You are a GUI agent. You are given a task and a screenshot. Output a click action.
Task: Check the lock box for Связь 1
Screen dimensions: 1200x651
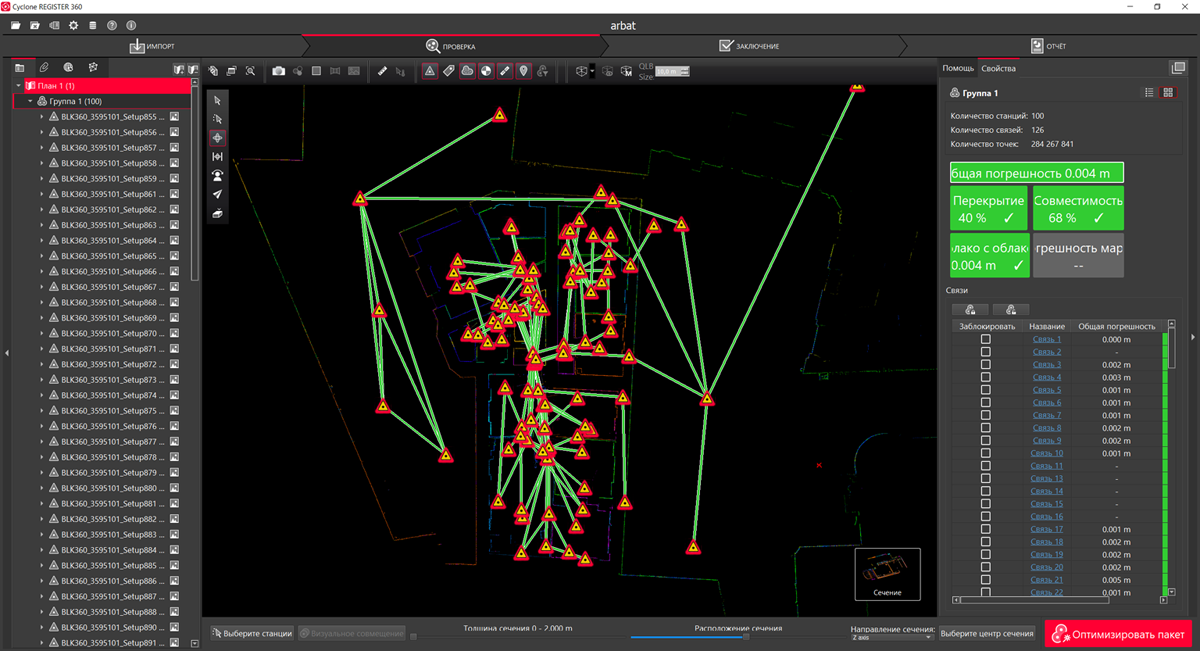(x=985, y=340)
